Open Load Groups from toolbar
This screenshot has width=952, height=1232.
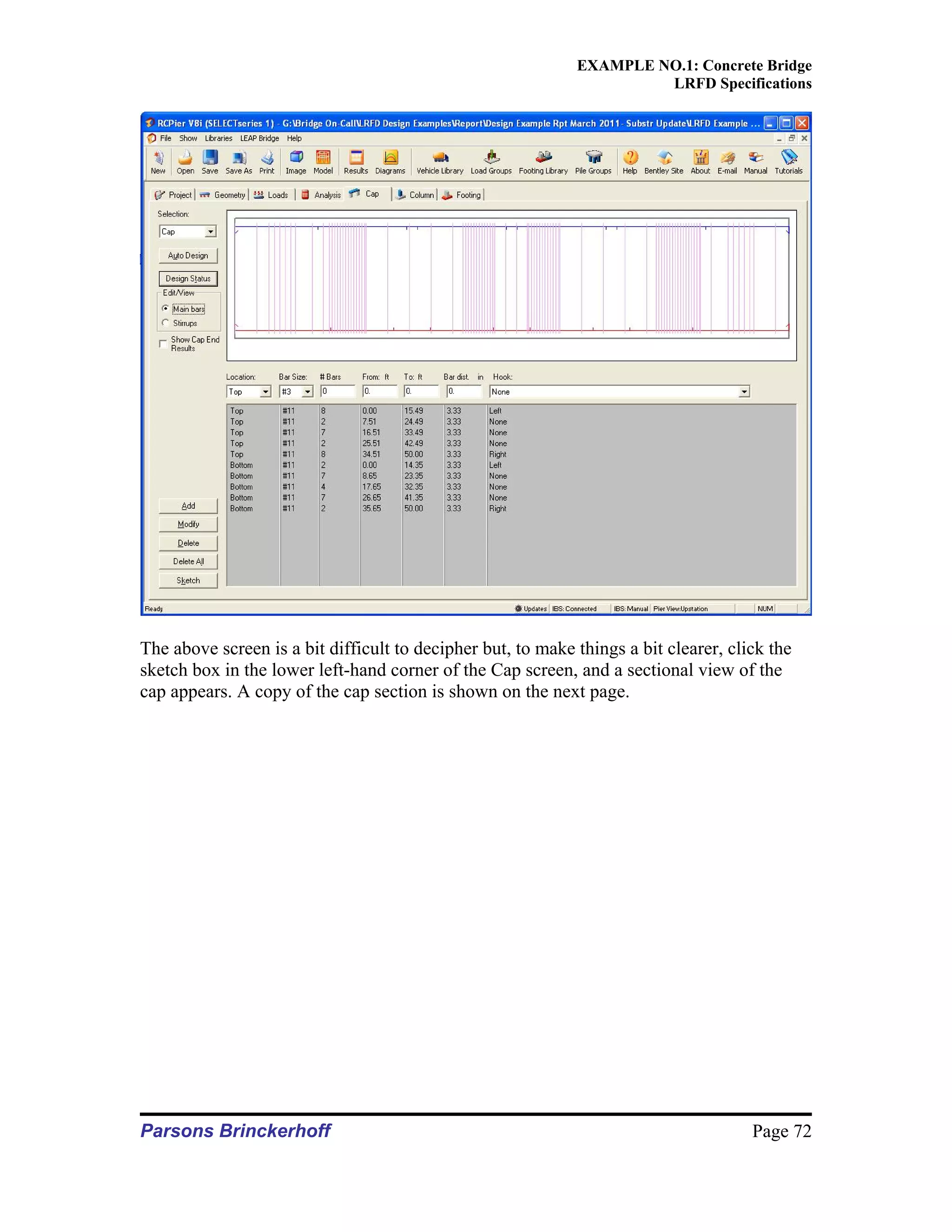[491, 162]
